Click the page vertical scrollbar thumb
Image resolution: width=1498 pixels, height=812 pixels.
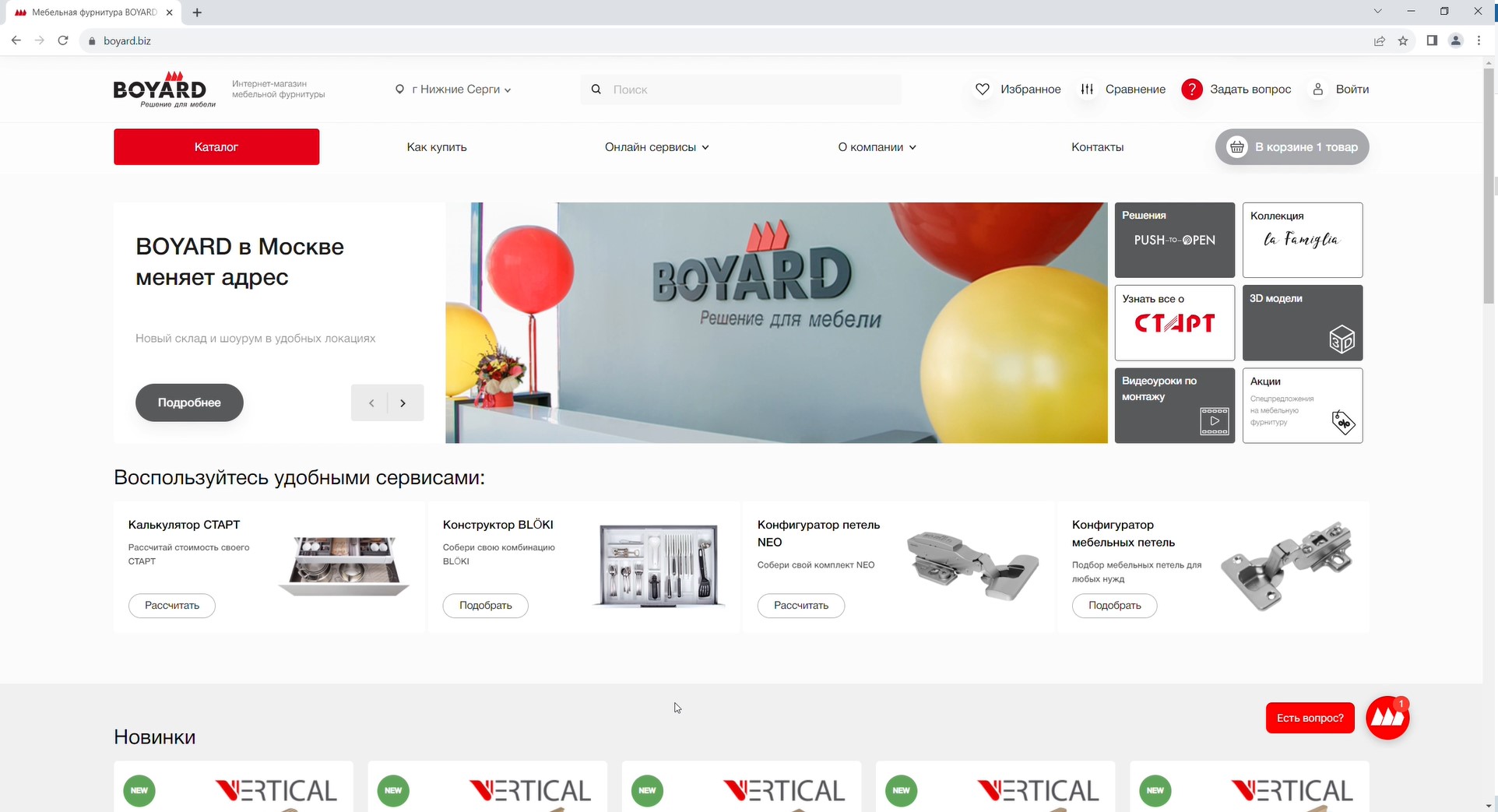1489,185
